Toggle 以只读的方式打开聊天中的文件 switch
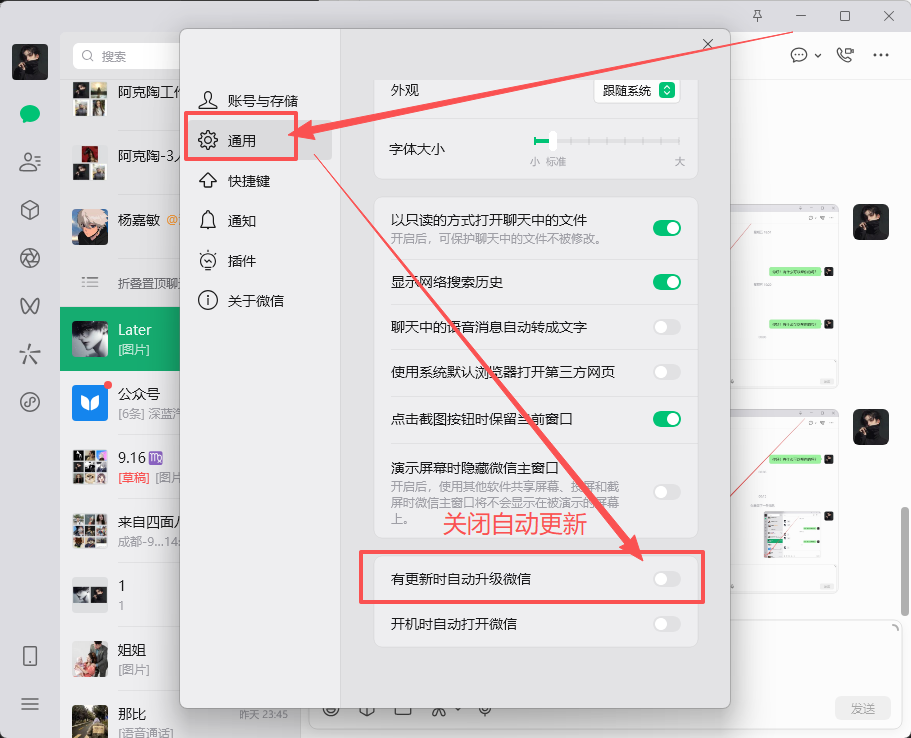The height and width of the screenshot is (738, 911). click(x=666, y=228)
